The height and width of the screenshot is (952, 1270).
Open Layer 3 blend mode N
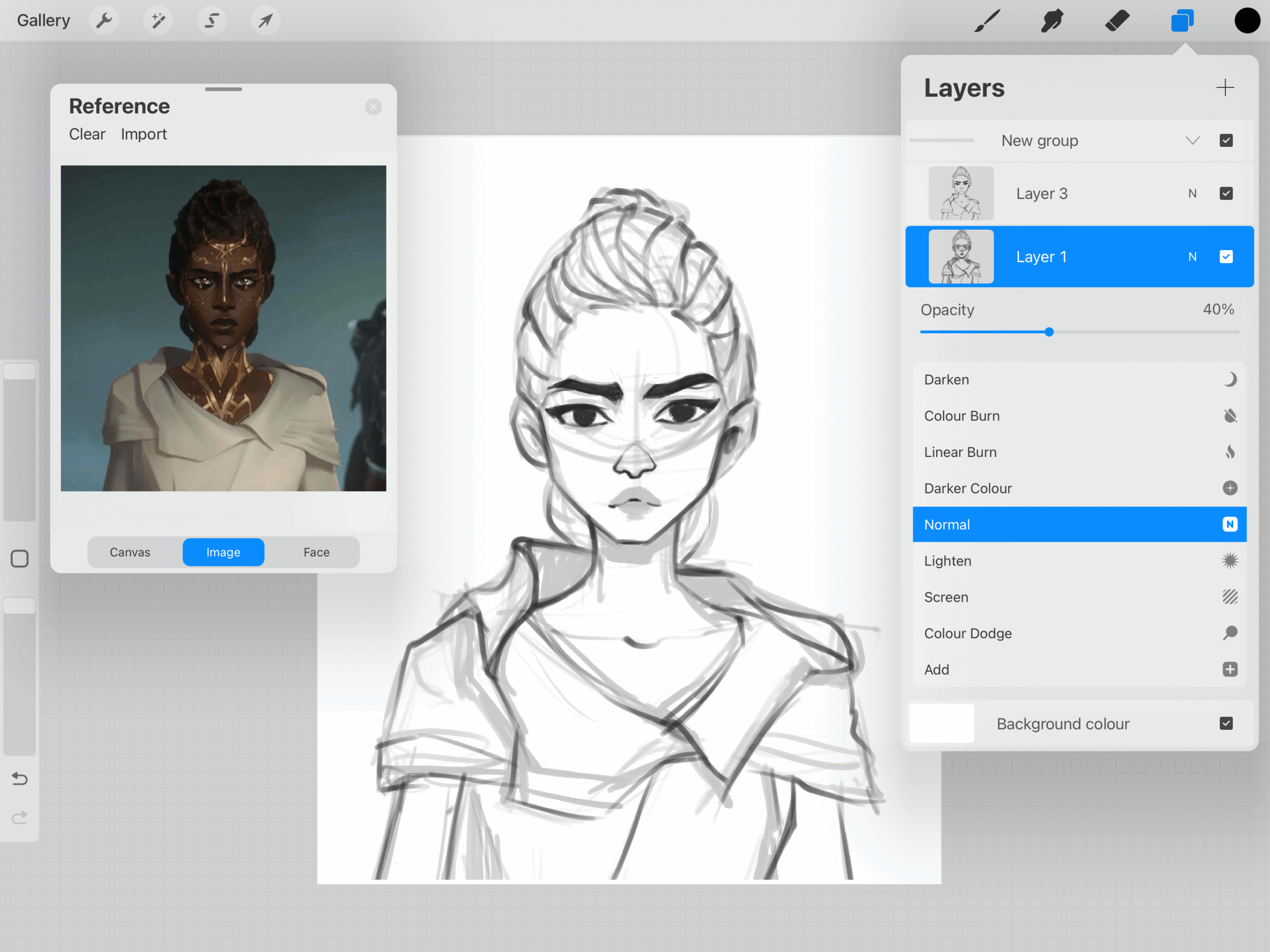click(x=1193, y=193)
